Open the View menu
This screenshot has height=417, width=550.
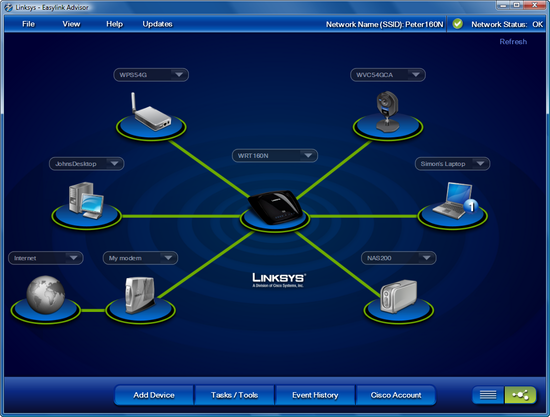pos(72,24)
